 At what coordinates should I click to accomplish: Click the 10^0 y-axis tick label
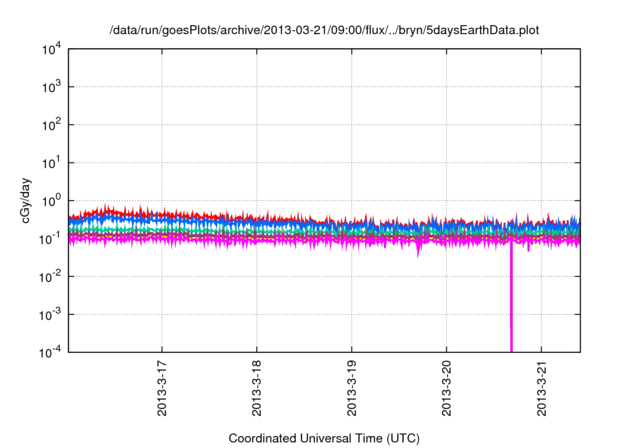51,201
